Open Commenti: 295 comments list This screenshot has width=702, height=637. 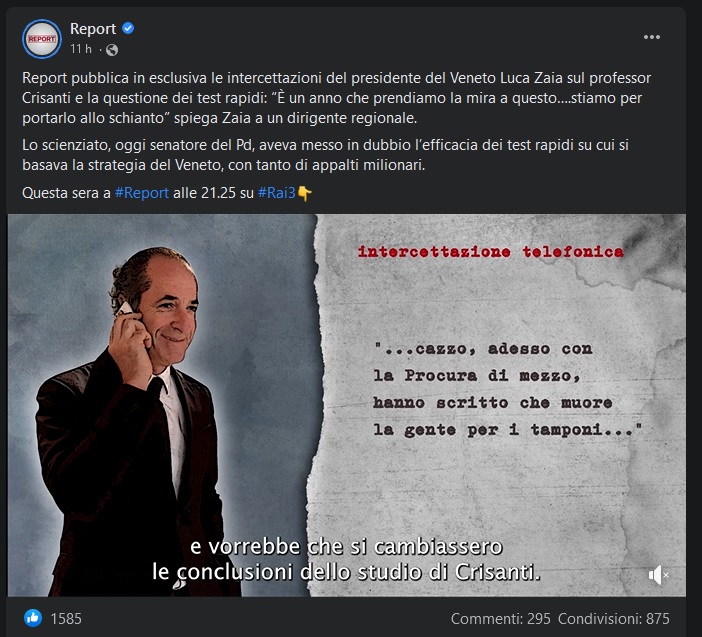point(500,619)
